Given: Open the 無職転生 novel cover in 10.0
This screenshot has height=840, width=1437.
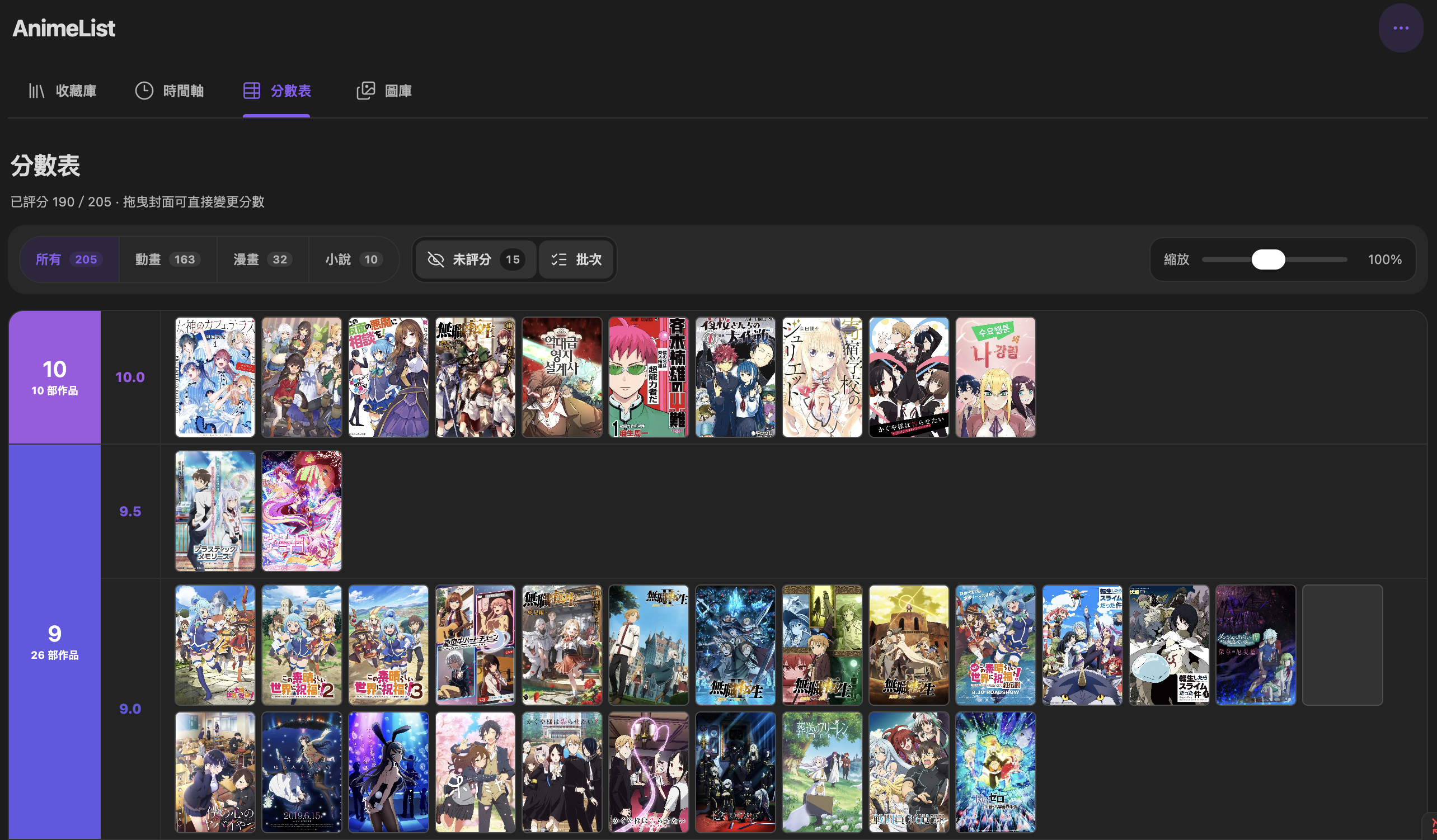Looking at the screenshot, I should tap(475, 377).
